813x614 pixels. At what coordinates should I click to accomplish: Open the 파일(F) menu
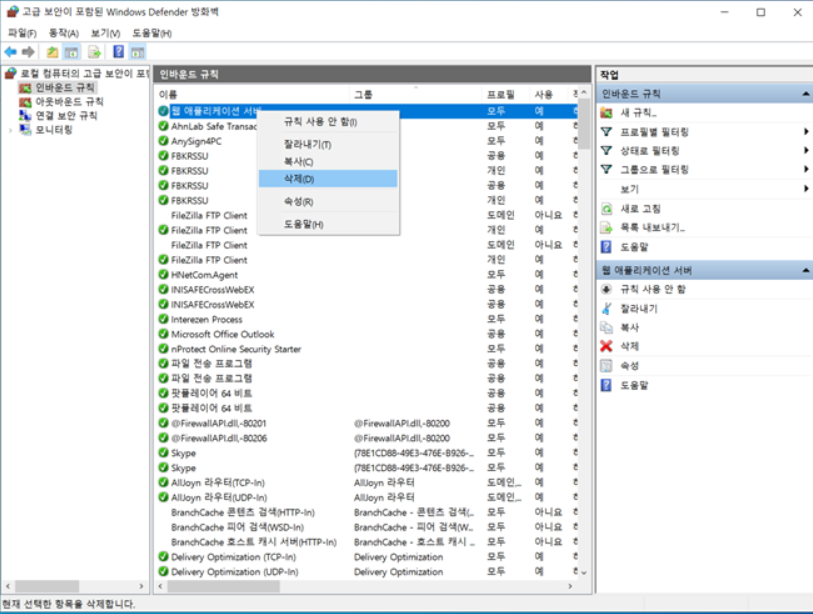click(x=22, y=33)
